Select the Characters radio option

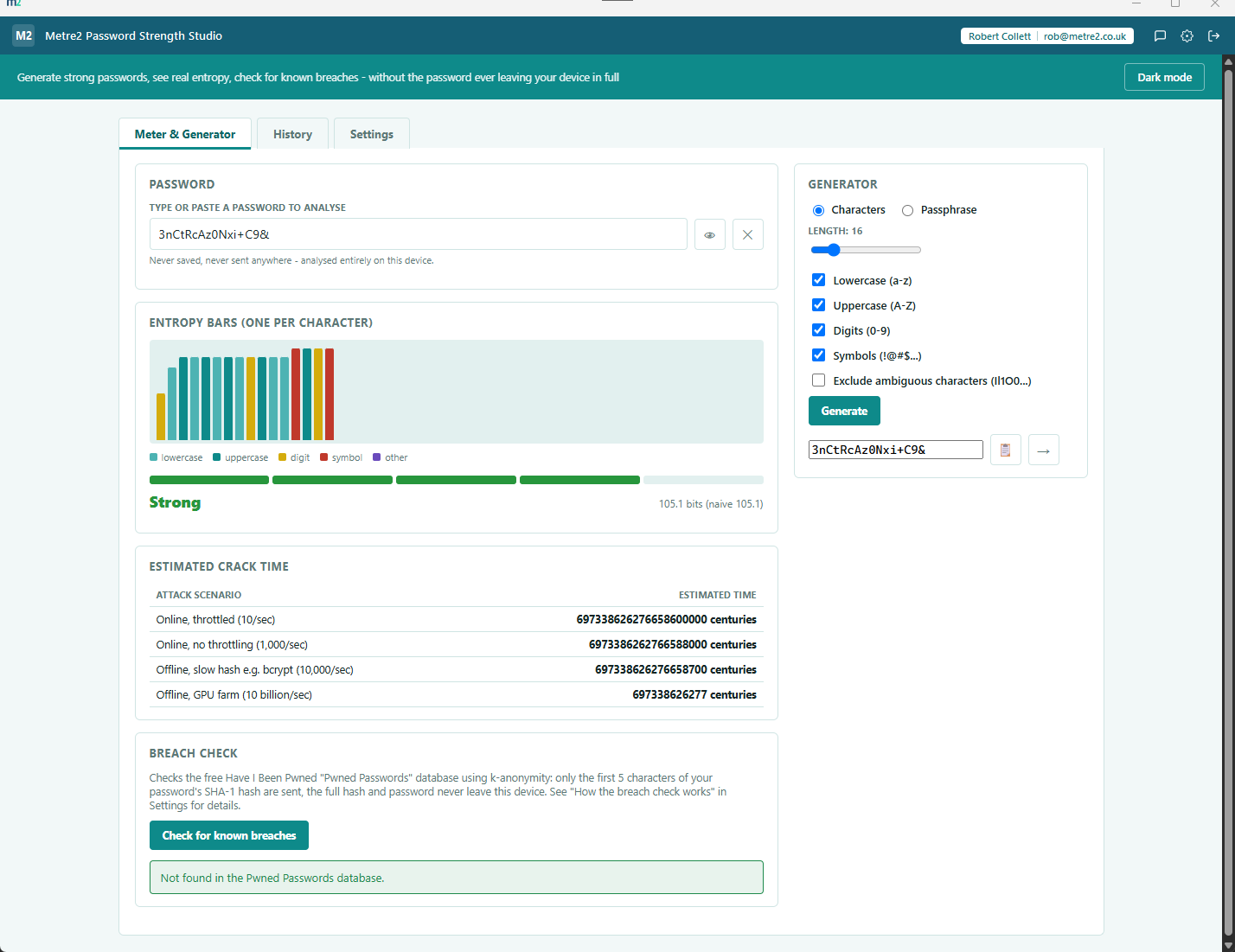pyautogui.click(x=818, y=210)
